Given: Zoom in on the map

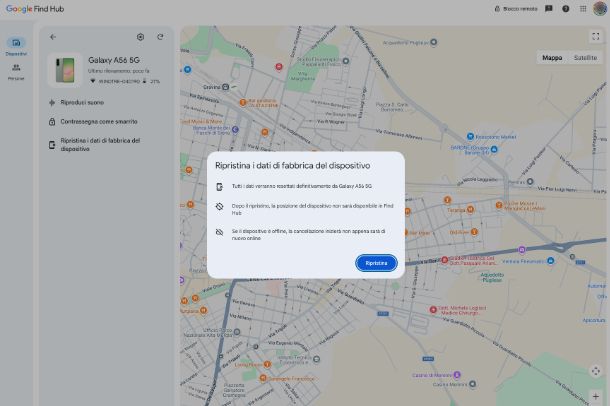Looking at the screenshot, I should point(596,396).
